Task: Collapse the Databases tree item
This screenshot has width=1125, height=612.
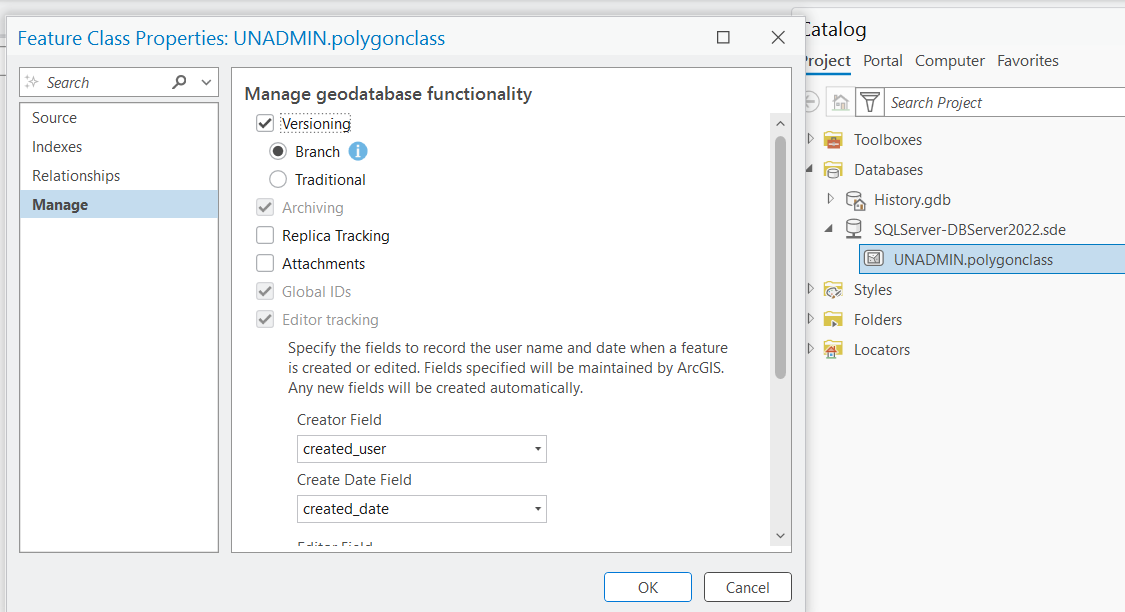Action: click(x=808, y=169)
